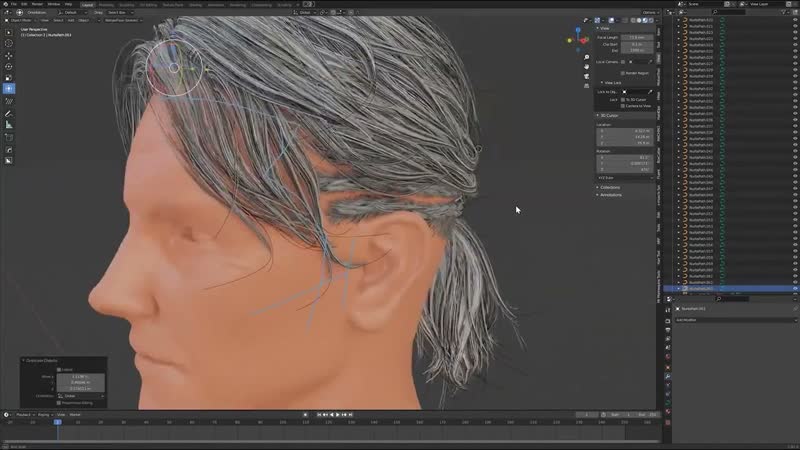Image resolution: width=800 pixels, height=450 pixels.
Task: Open the World properties tab icon
Action: click(x=667, y=358)
